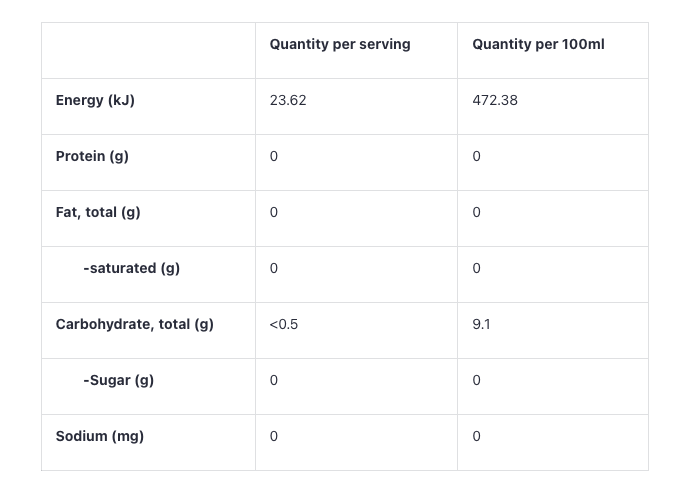Click the 'Quantity per 100ml' column header
The width and height of the screenshot is (692, 492).
[538, 45]
